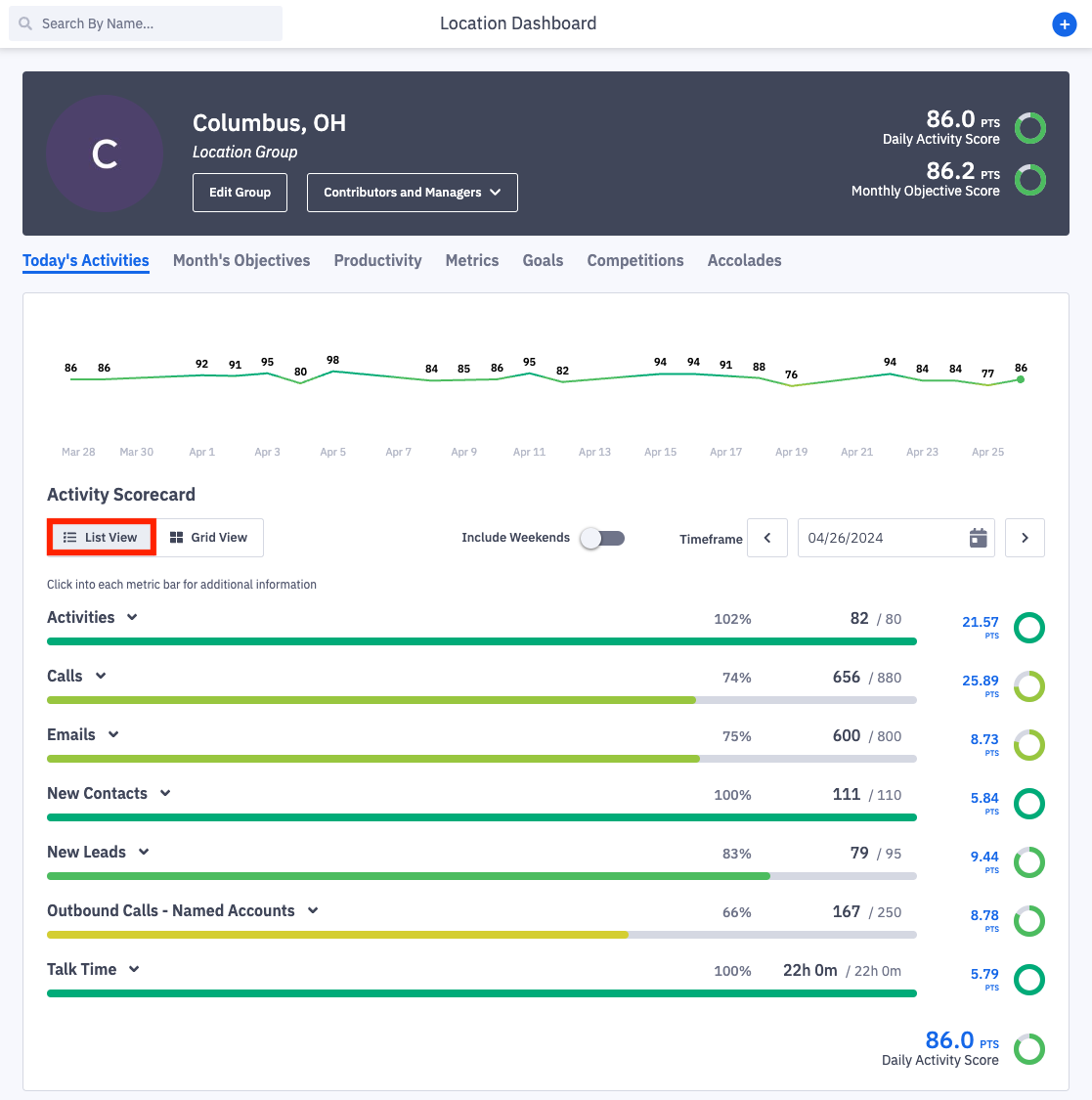Click the purple Columbus group avatar
1092x1100 pixels.
105,154
